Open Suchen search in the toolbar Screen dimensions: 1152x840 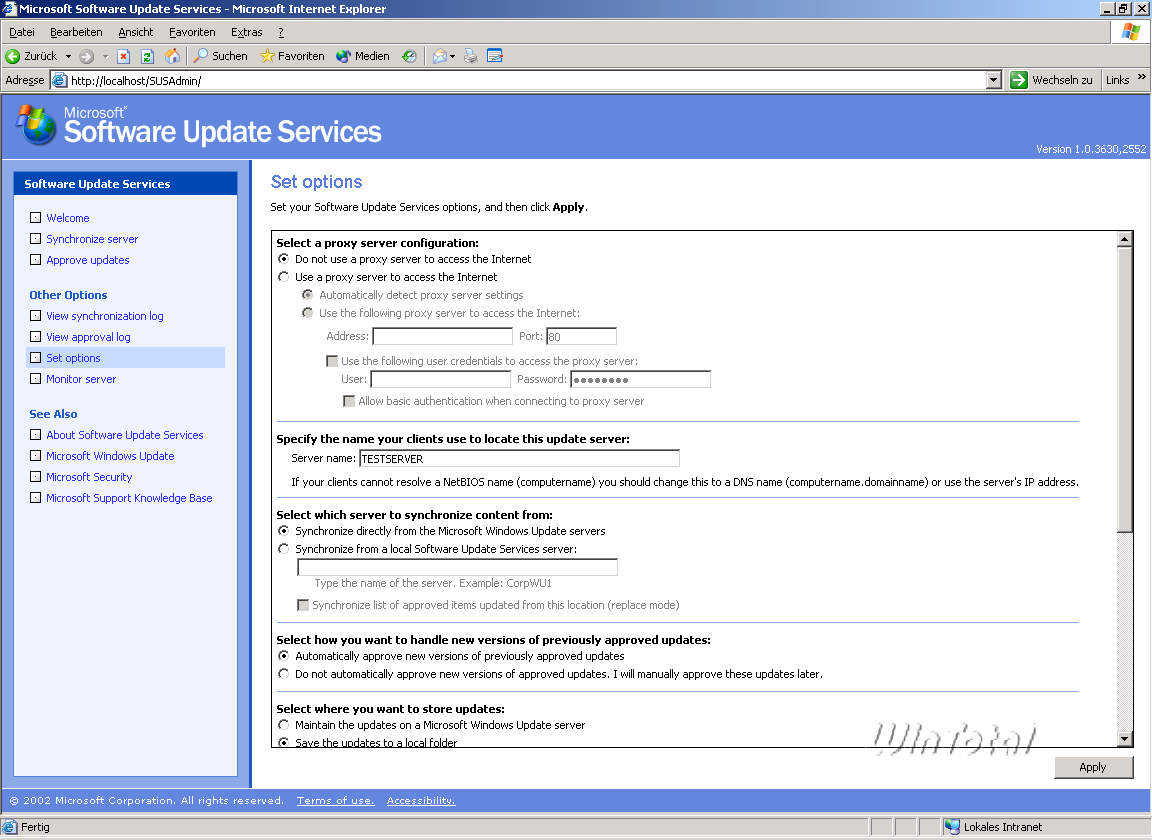click(220, 56)
